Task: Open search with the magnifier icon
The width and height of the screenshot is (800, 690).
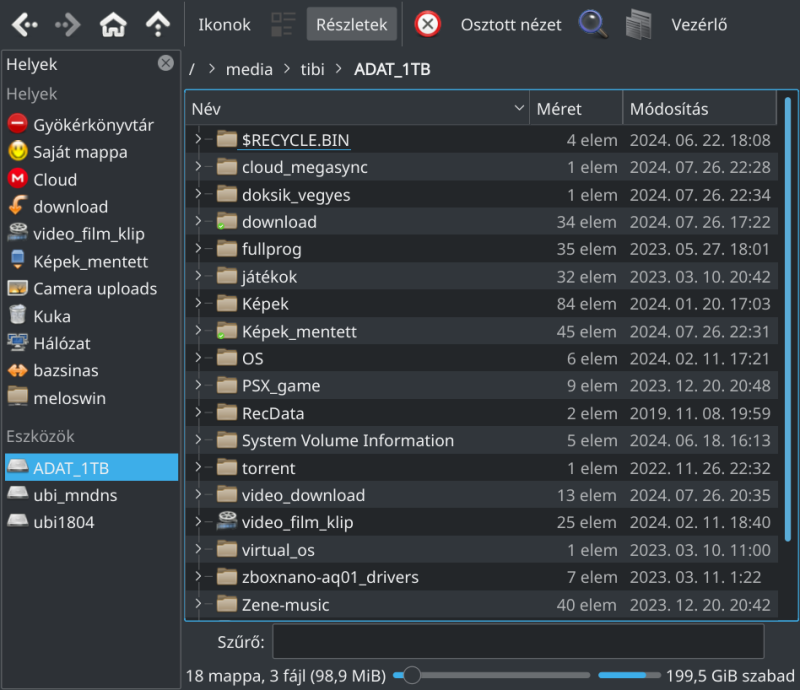Action: tap(593, 24)
